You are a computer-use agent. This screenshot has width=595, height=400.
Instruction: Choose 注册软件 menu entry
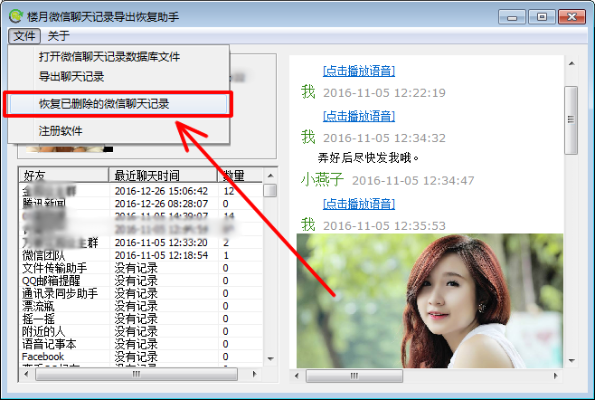60,131
